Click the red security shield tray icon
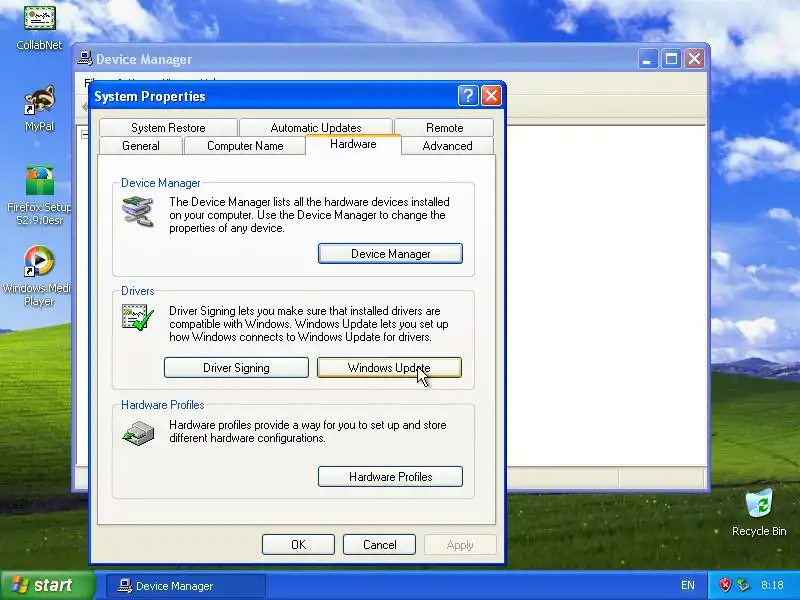Screen dimensions: 800x600 click(x=725, y=585)
